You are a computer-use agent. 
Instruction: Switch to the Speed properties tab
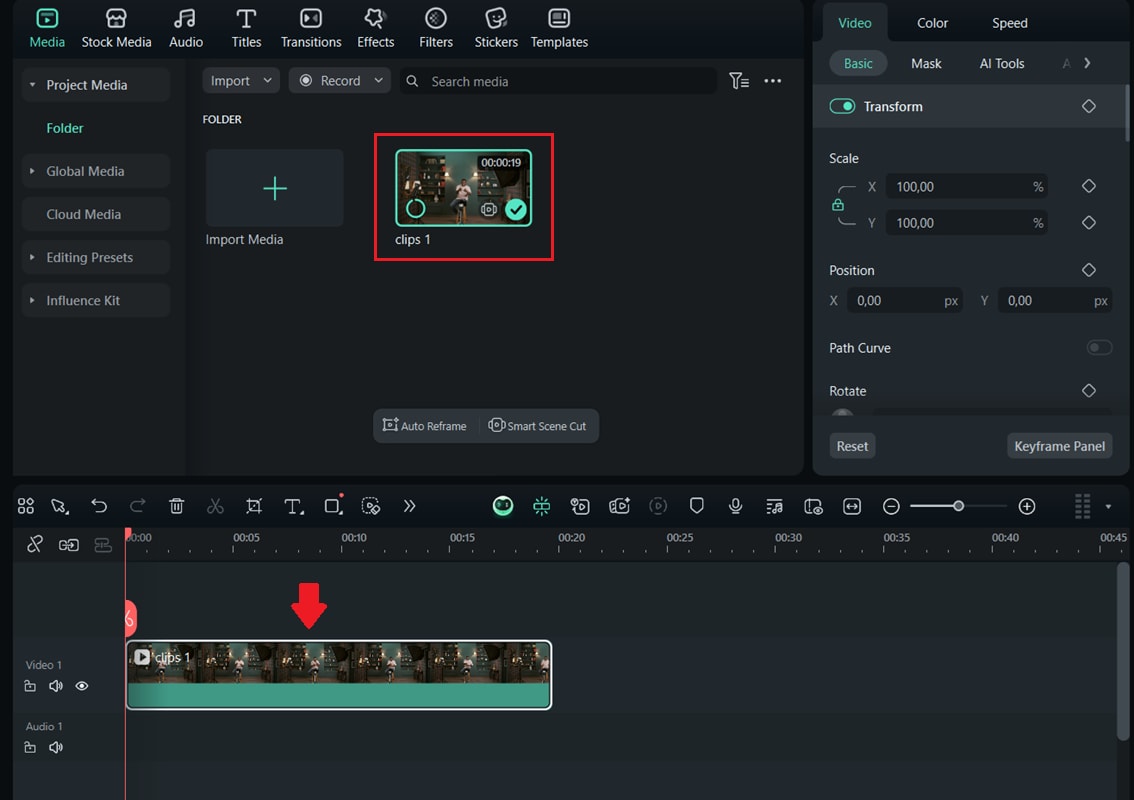[x=1010, y=23]
